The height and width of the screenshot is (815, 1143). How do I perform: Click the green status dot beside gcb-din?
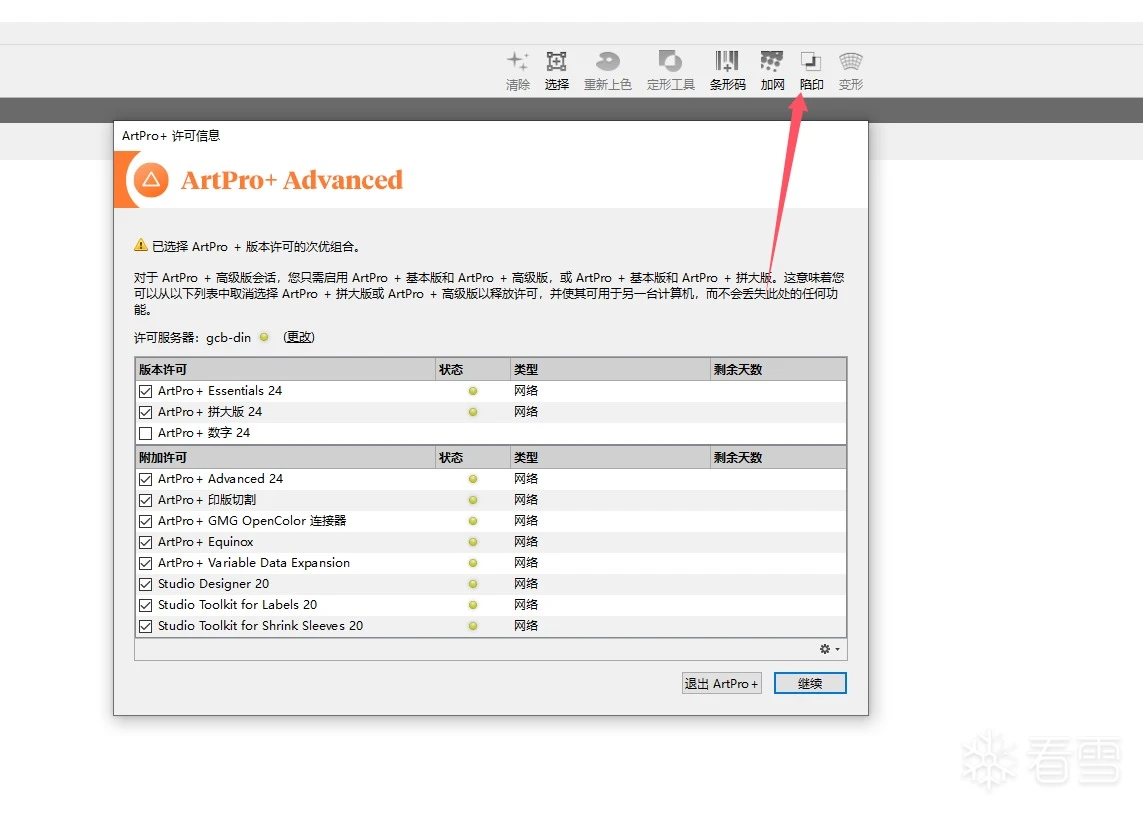click(x=264, y=337)
